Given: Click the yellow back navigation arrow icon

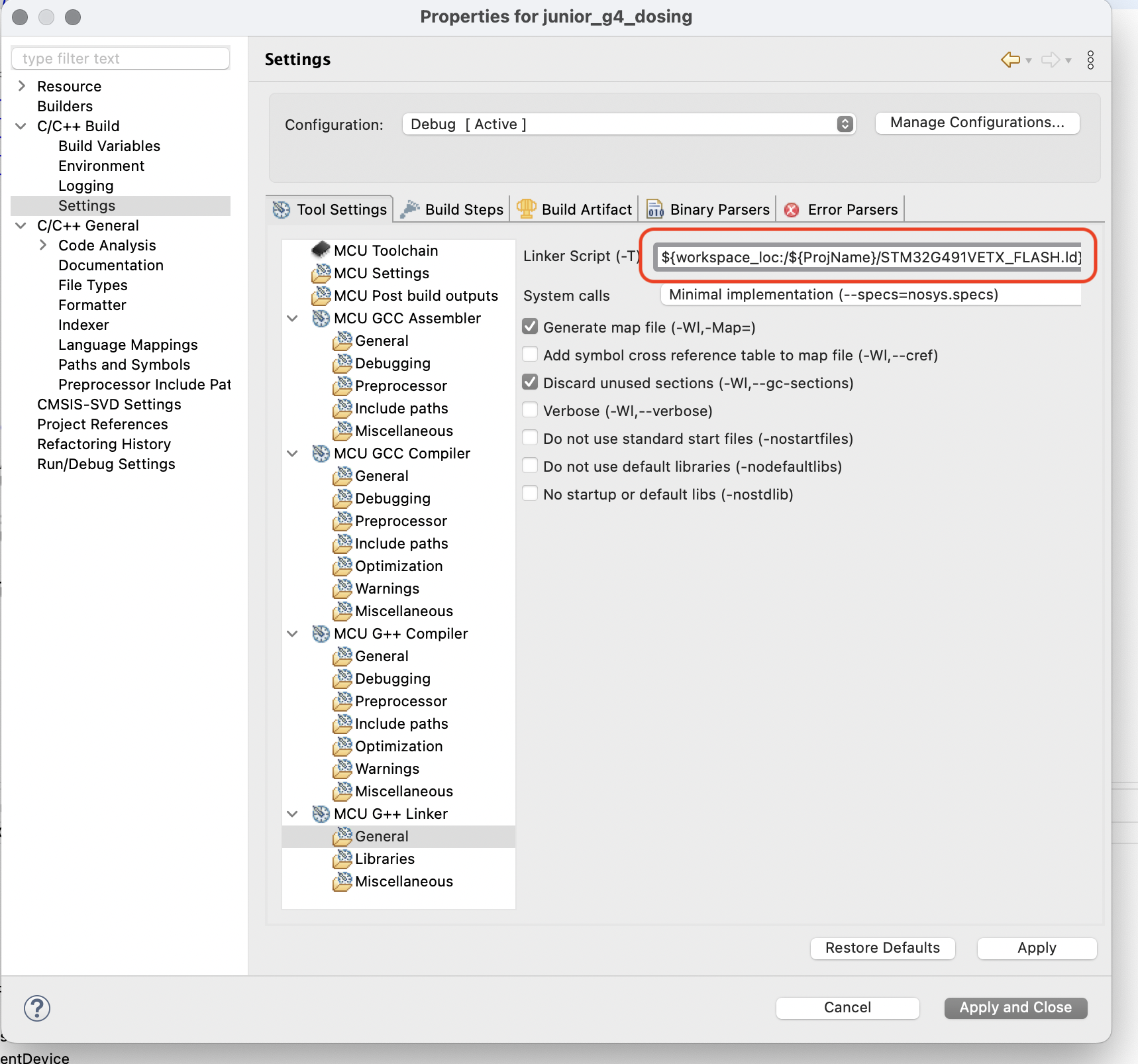Looking at the screenshot, I should [1010, 60].
